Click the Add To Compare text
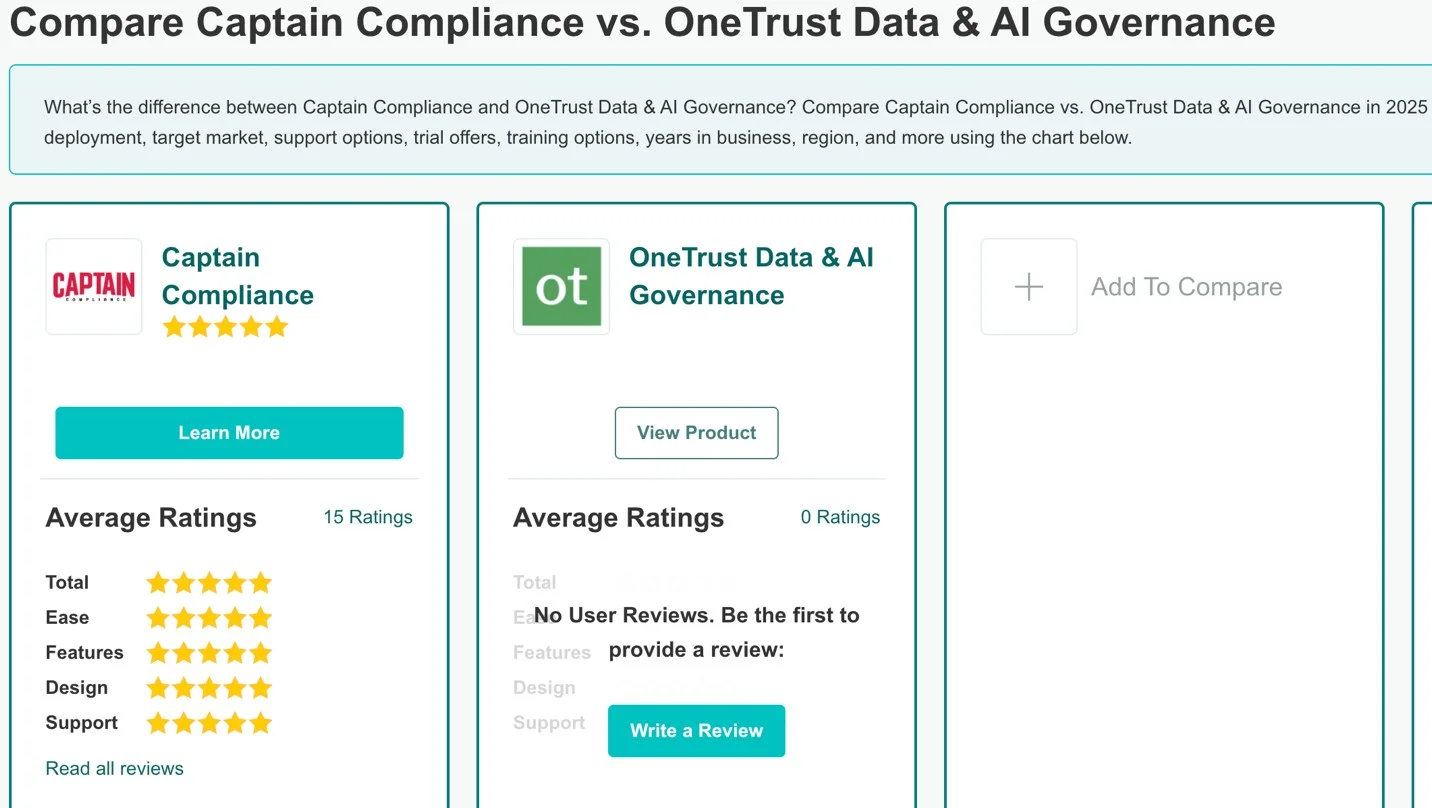1432x808 pixels. point(1187,286)
